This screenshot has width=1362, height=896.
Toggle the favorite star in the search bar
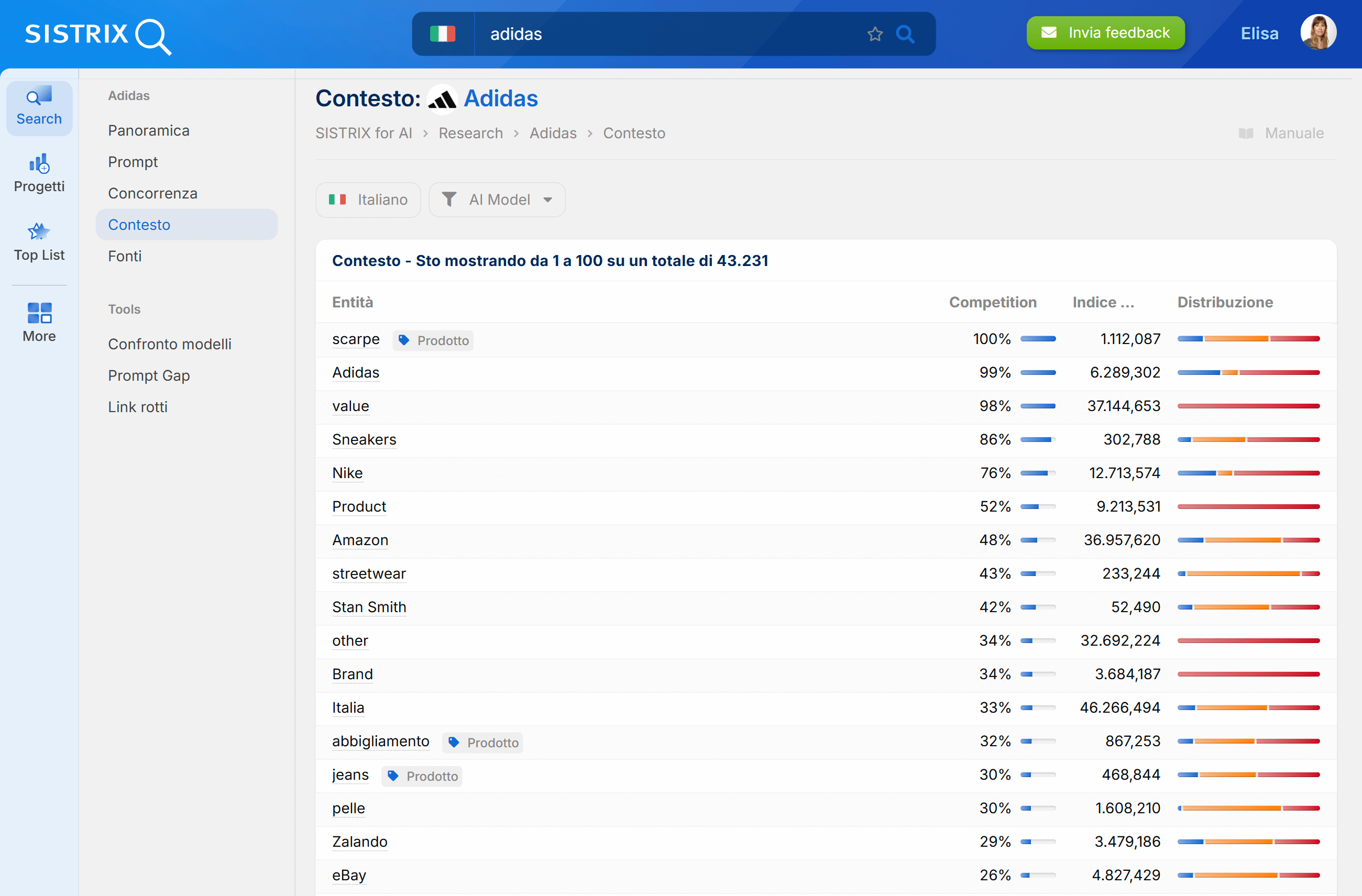pyautogui.click(x=874, y=34)
